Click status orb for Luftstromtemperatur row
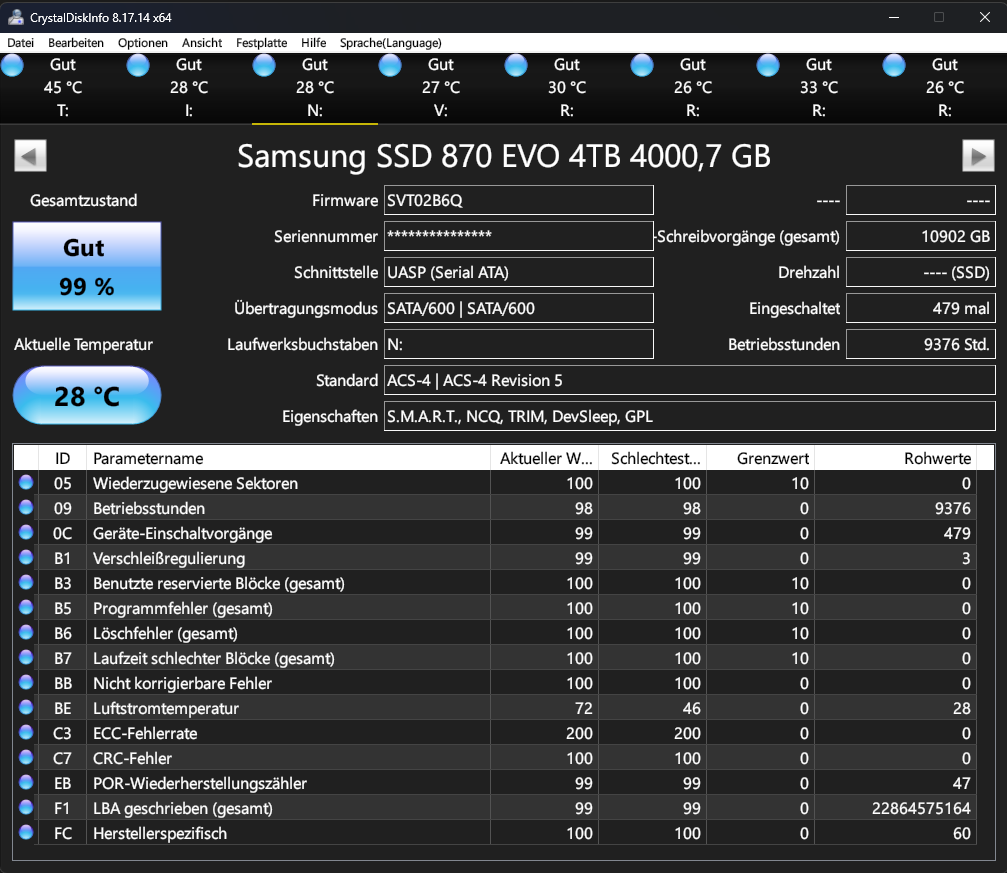The width and height of the screenshot is (1007, 873). click(x=26, y=707)
